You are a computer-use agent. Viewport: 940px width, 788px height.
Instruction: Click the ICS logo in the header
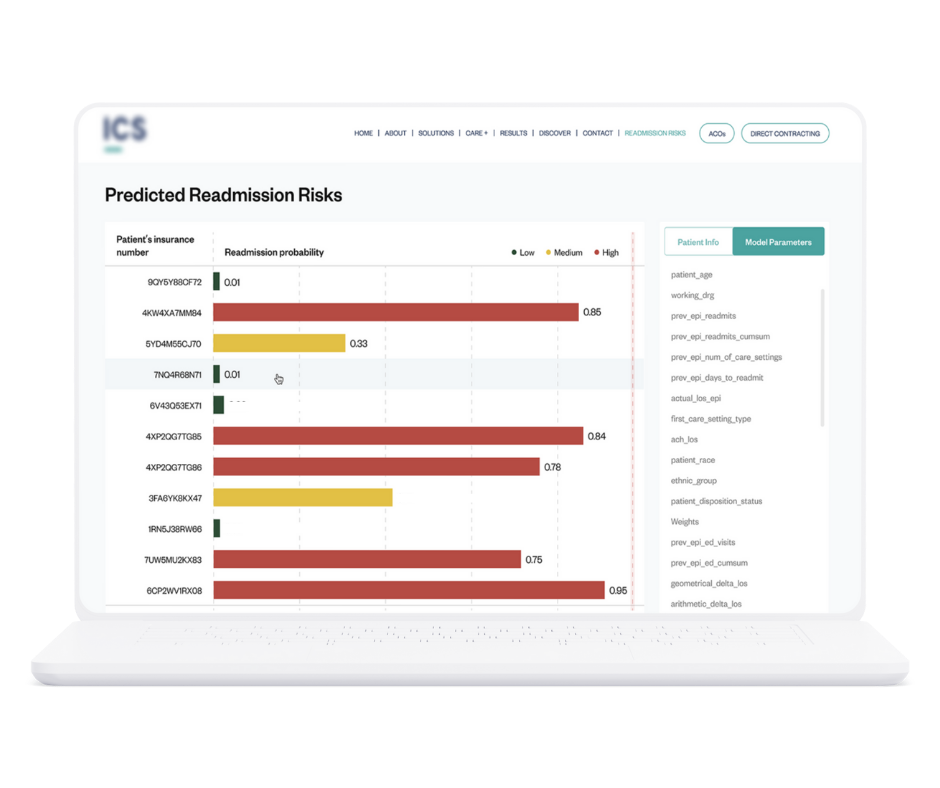124,130
